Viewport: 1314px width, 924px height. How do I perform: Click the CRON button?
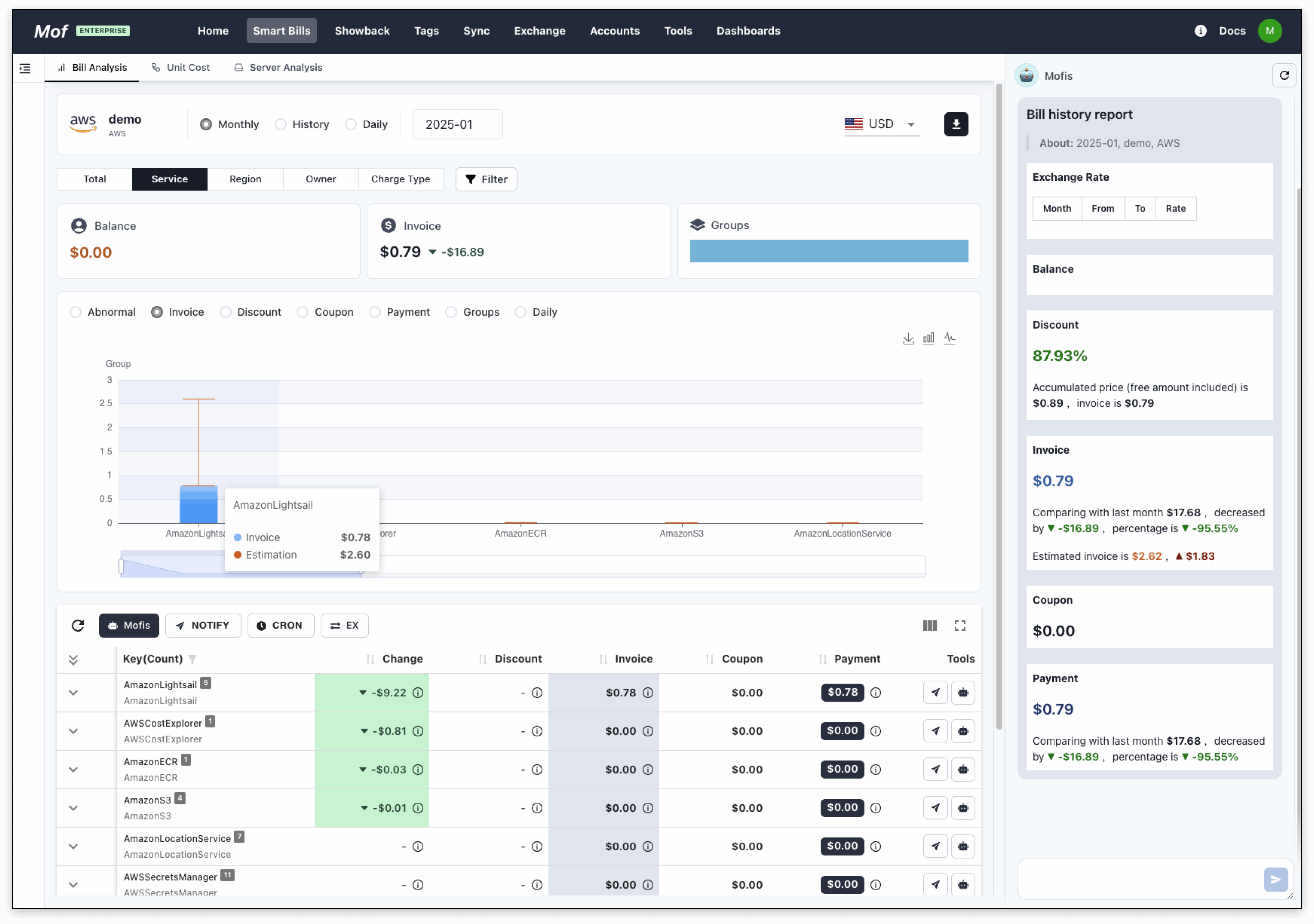coord(281,625)
